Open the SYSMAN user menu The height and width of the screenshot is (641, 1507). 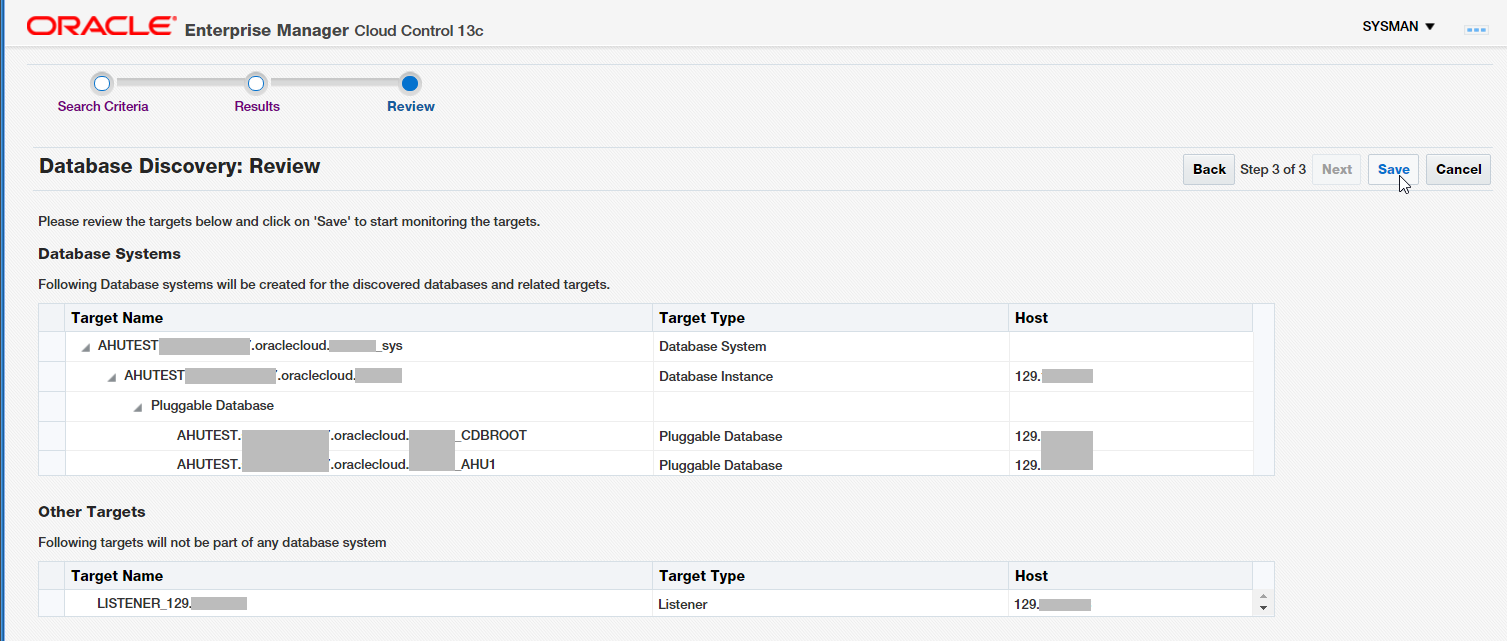point(1398,26)
